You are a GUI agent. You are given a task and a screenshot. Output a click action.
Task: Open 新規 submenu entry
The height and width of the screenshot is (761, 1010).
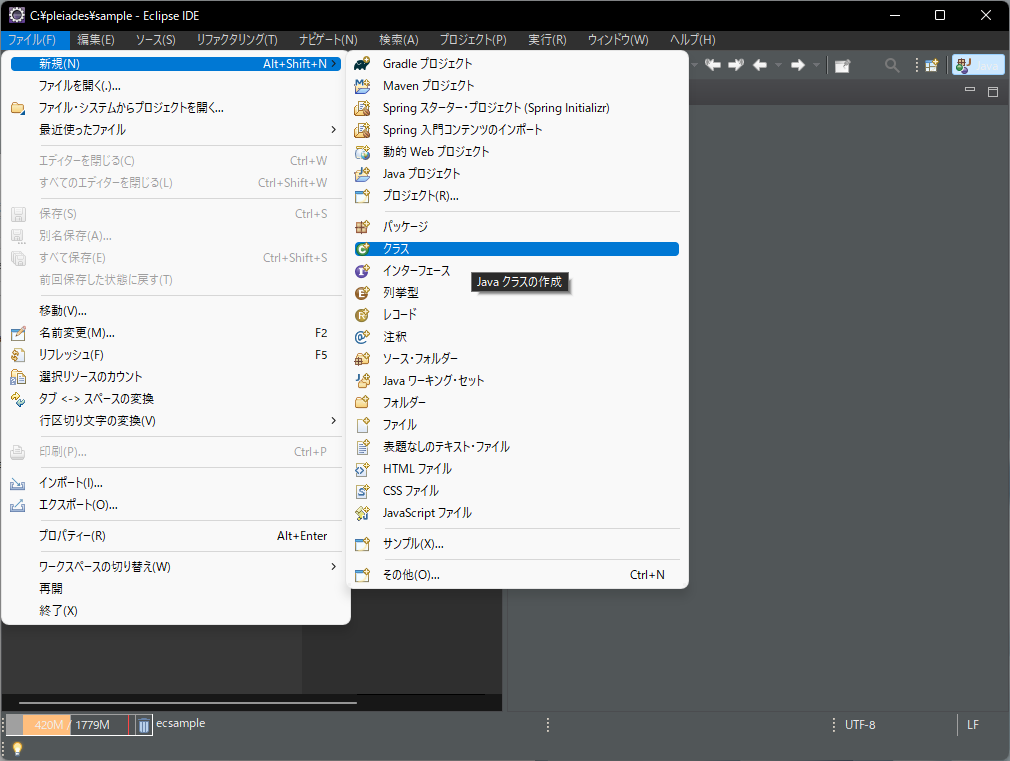pos(175,64)
